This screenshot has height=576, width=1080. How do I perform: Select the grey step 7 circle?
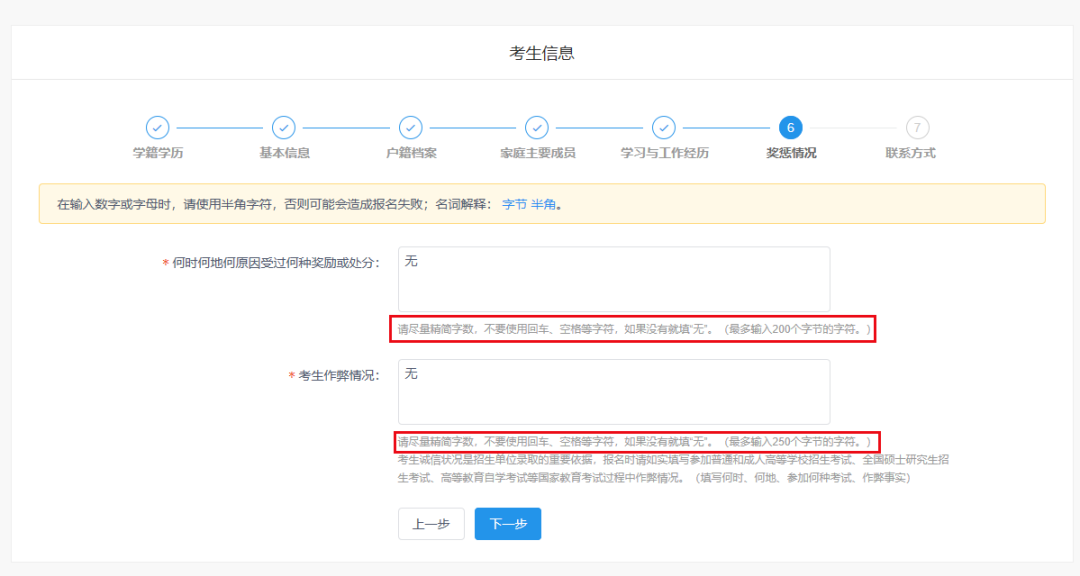pyautogui.click(x=917, y=128)
